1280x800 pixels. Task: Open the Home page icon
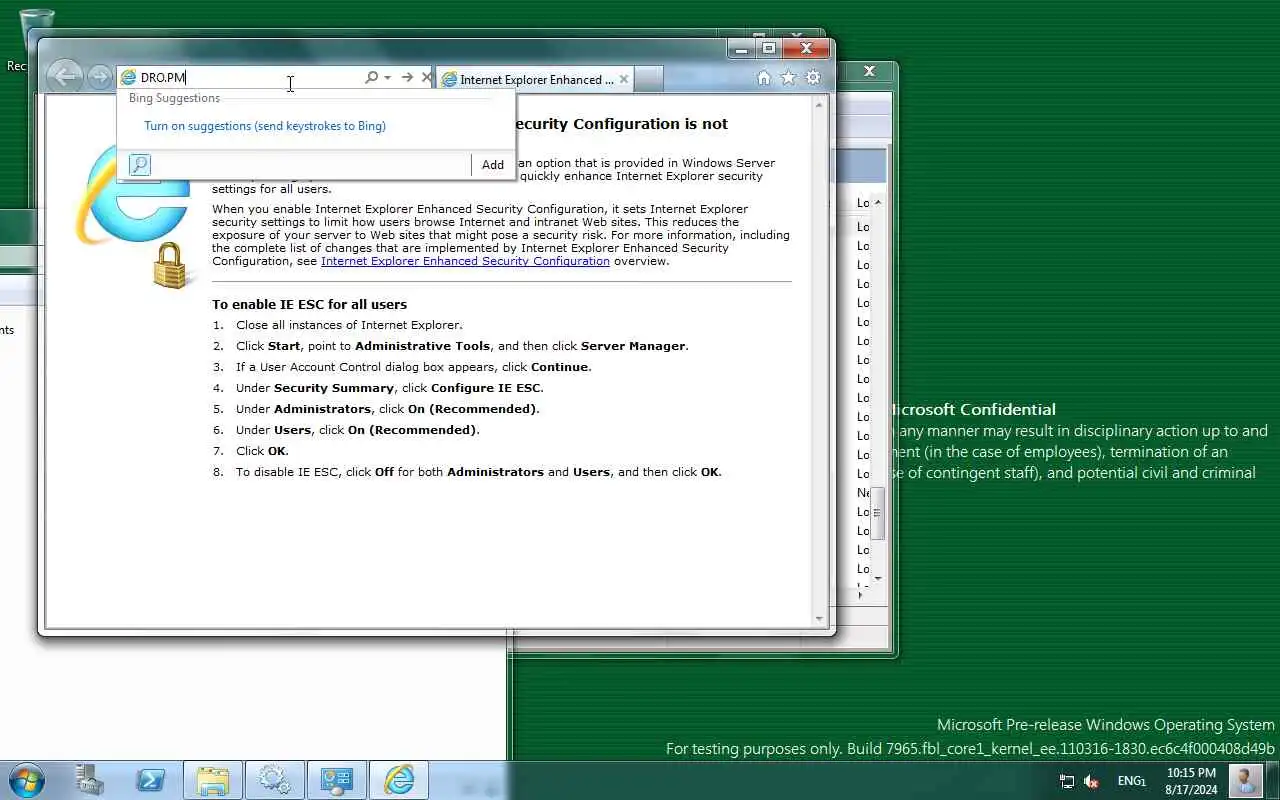tap(764, 77)
